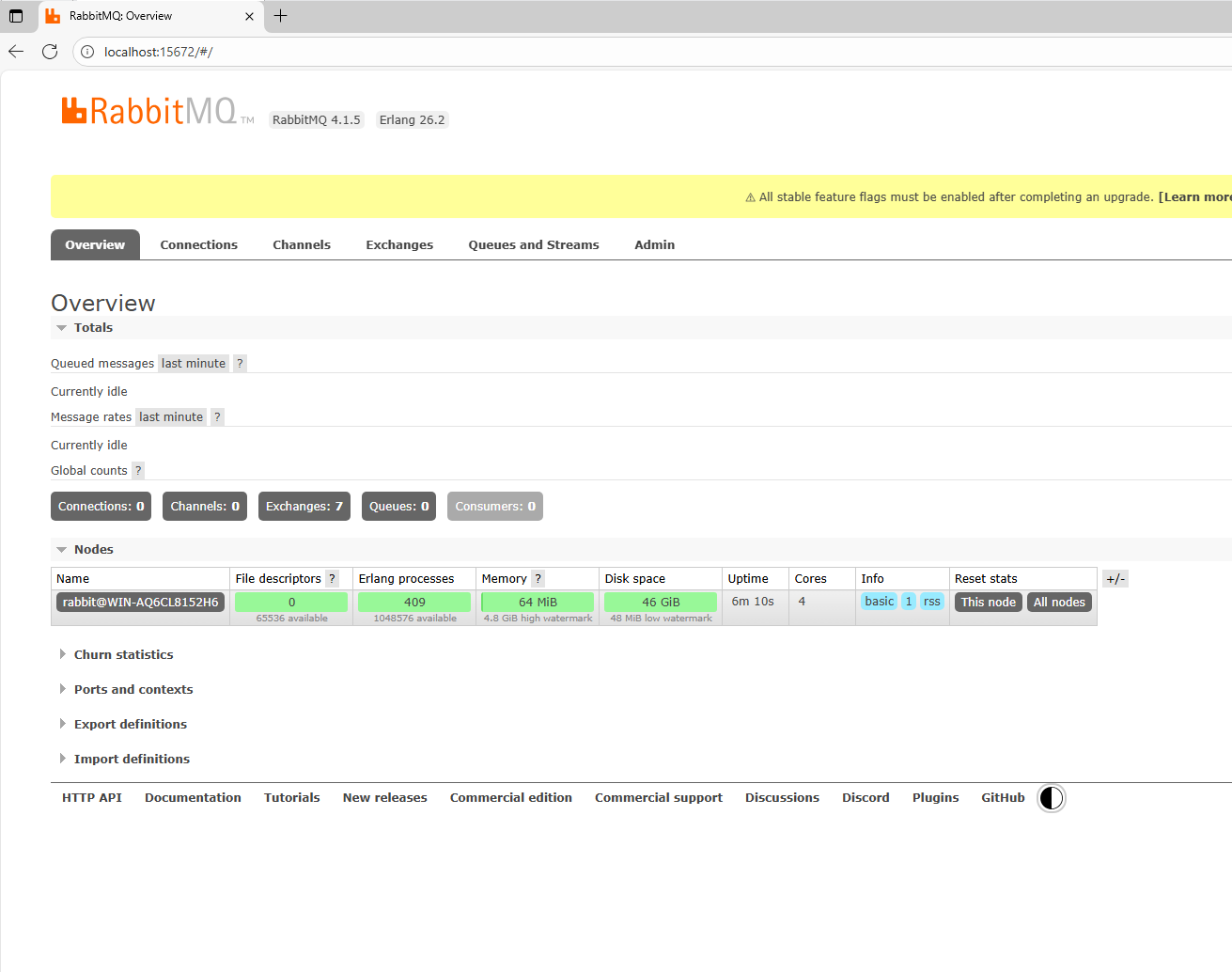Open the Connections tab
Image resolution: width=1232 pixels, height=972 pixels.
(199, 244)
